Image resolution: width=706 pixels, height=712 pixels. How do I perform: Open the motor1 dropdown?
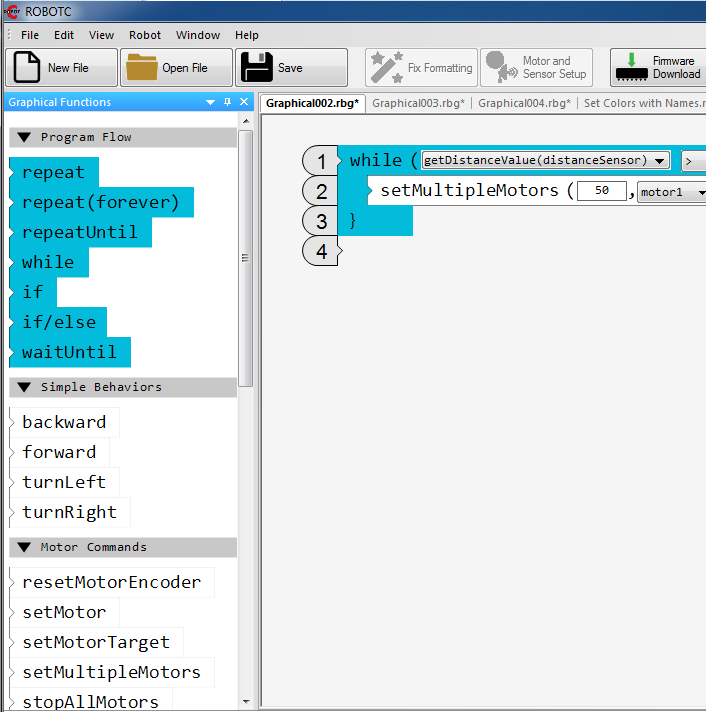point(672,192)
